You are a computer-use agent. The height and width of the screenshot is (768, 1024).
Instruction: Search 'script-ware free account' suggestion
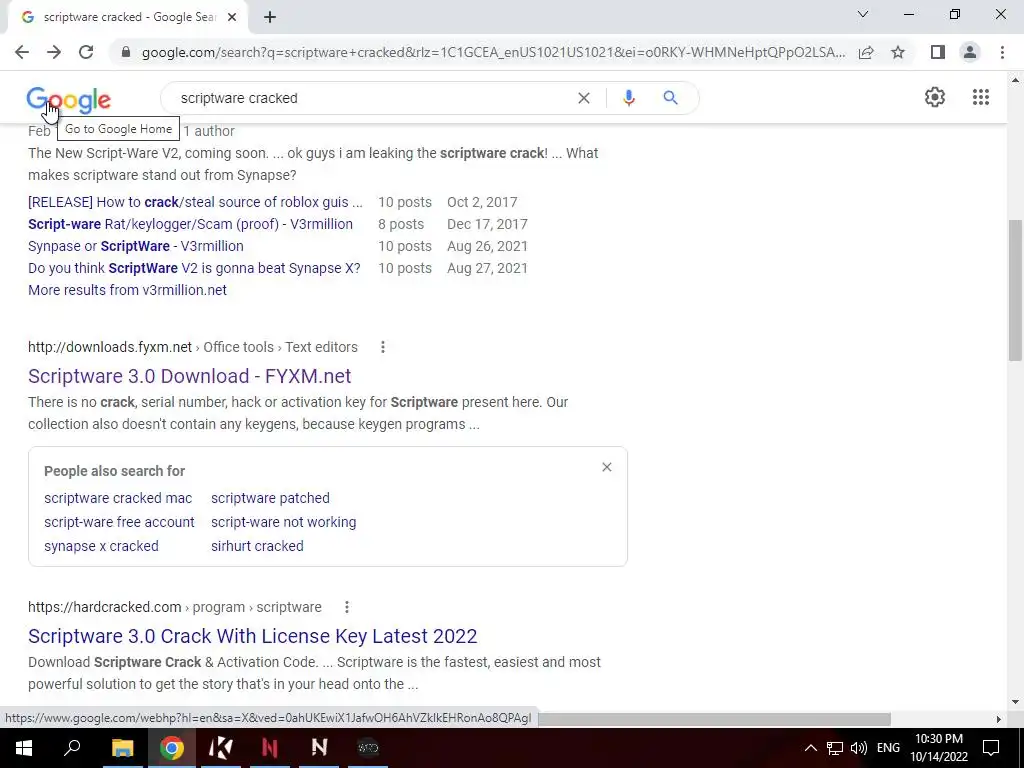point(120,522)
